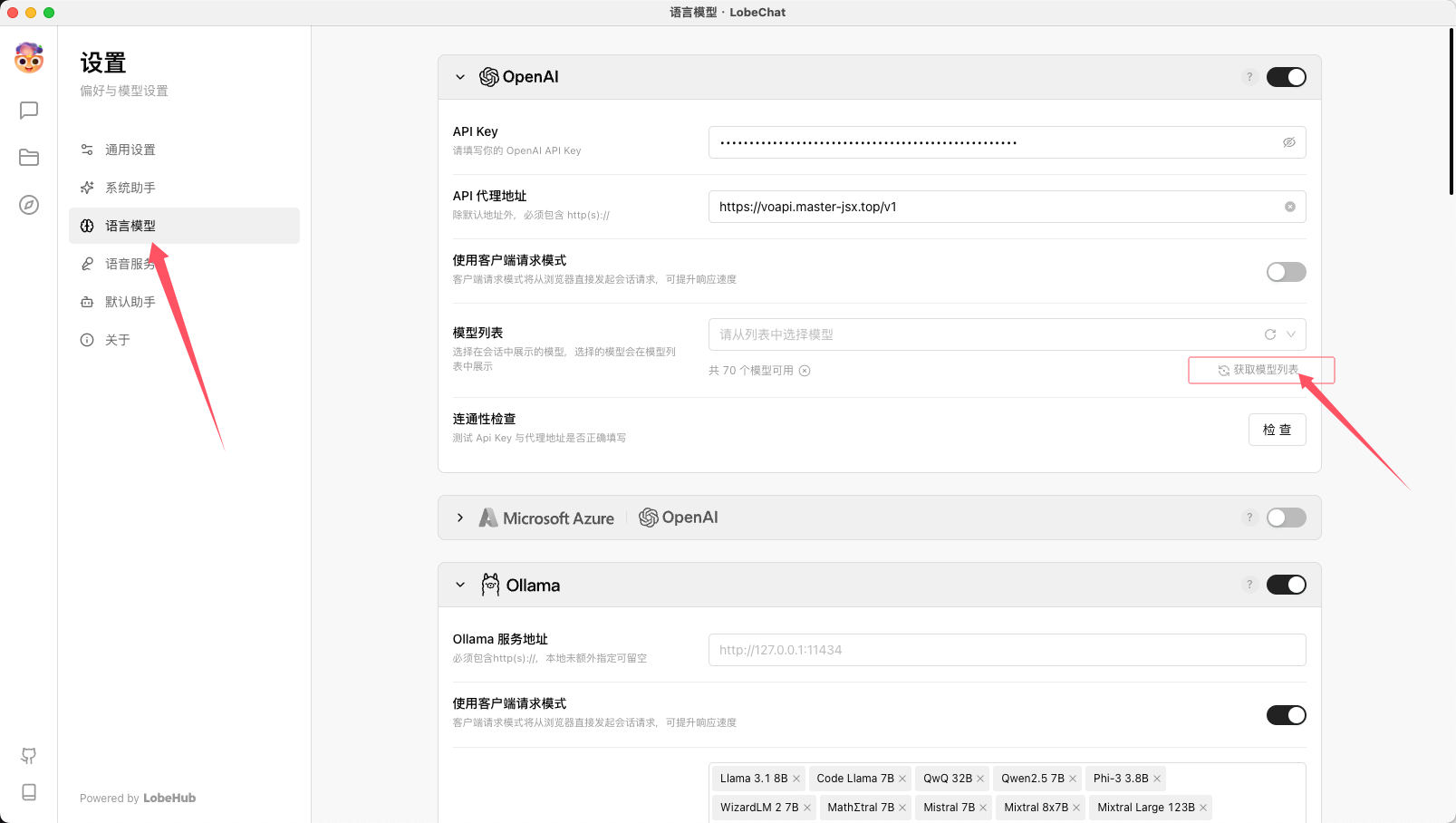This screenshot has height=823, width=1456.
Task: Refresh the model list selector icon
Action: [1270, 334]
